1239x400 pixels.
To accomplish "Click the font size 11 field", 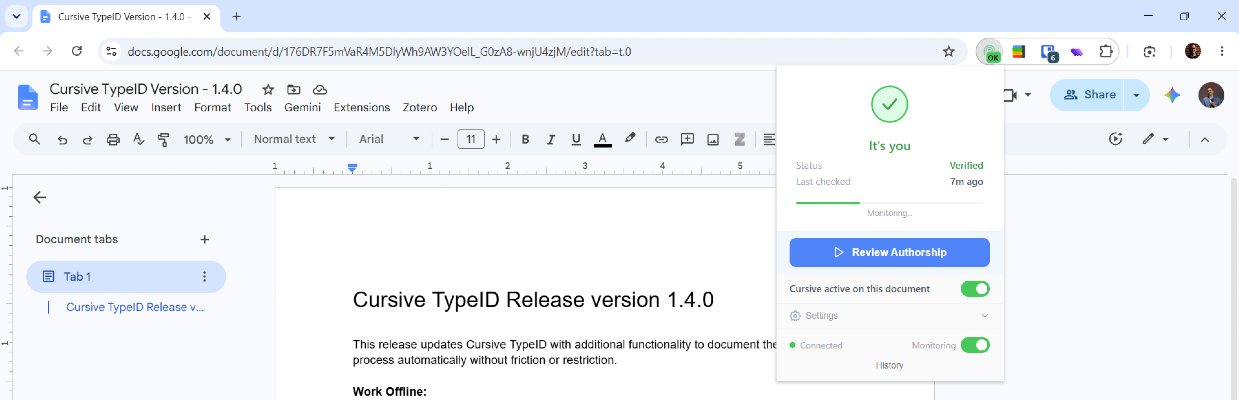I will [471, 139].
